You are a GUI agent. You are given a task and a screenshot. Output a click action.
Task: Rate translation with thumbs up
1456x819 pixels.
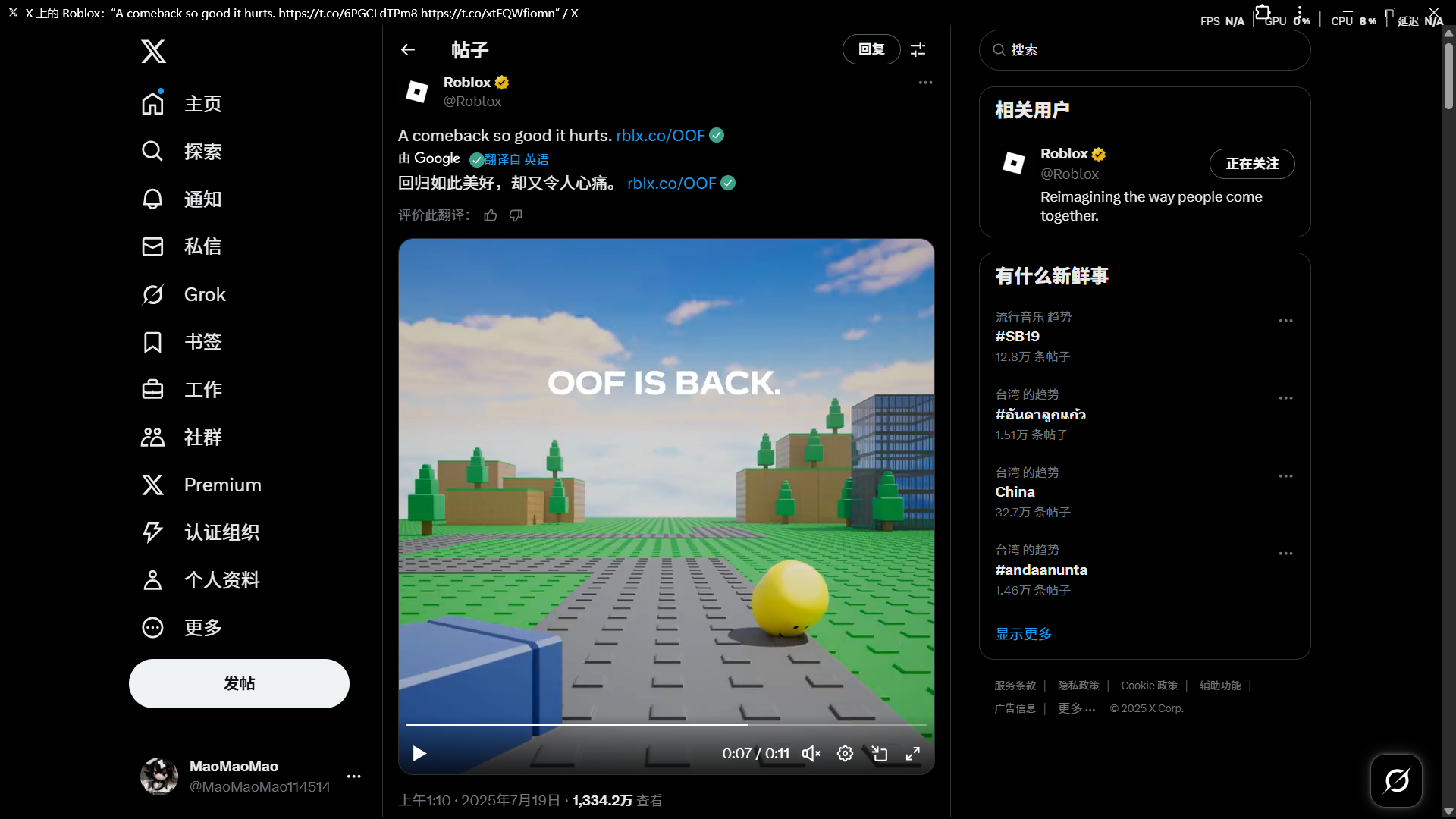(x=491, y=215)
